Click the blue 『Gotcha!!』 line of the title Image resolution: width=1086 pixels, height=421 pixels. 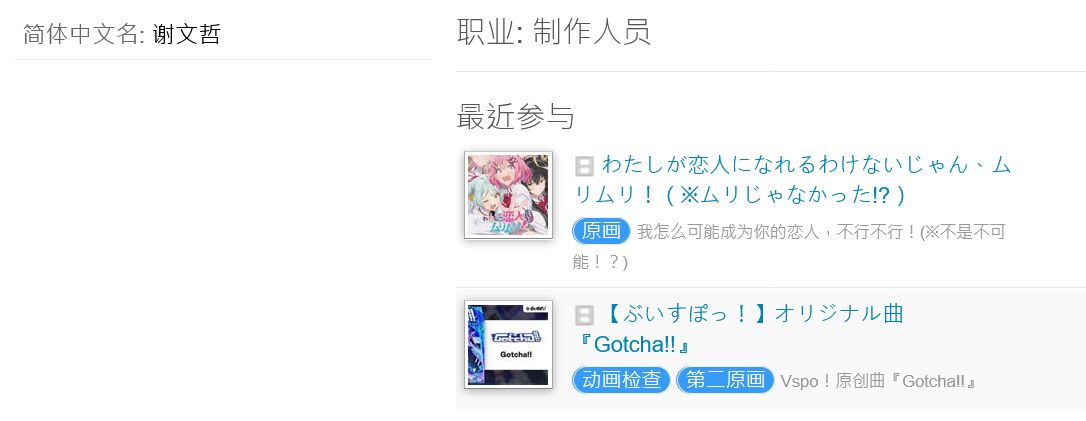point(634,344)
